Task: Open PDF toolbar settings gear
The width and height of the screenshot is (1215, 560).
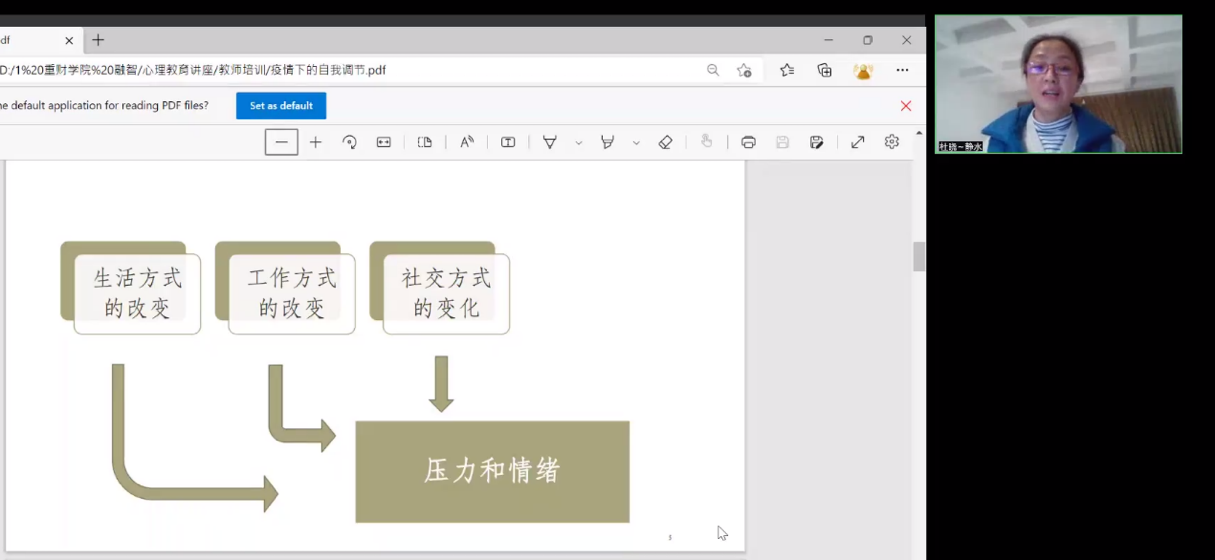Action: tap(892, 142)
